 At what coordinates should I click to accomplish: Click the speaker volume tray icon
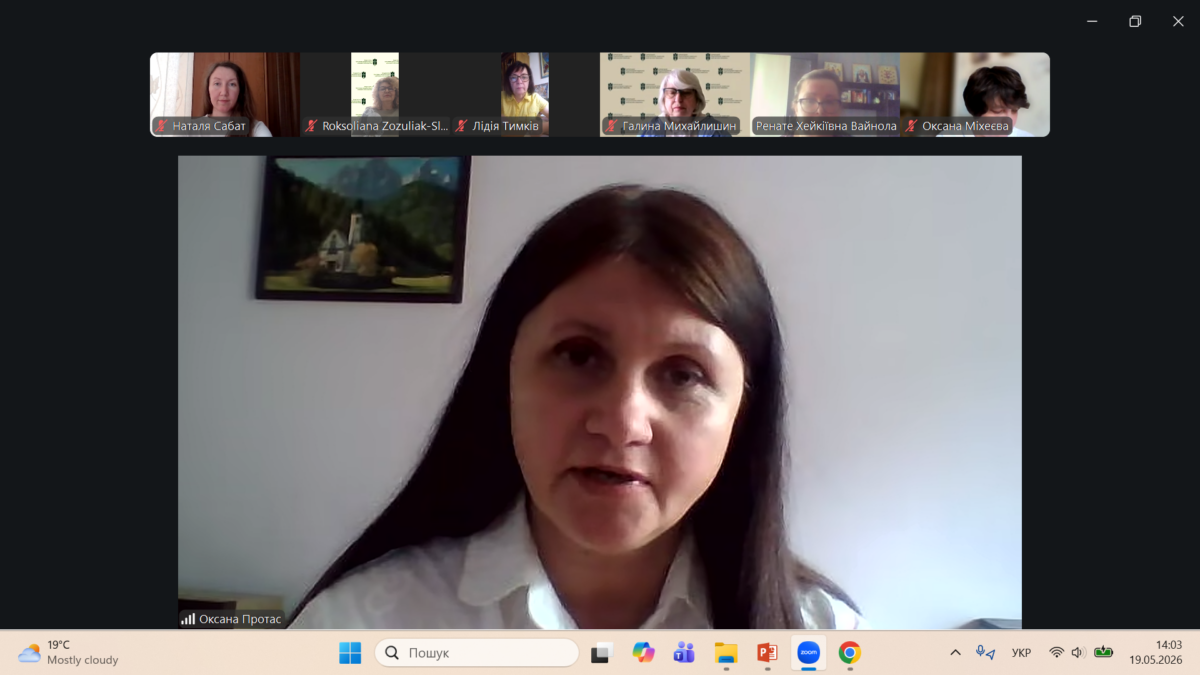tap(1078, 653)
